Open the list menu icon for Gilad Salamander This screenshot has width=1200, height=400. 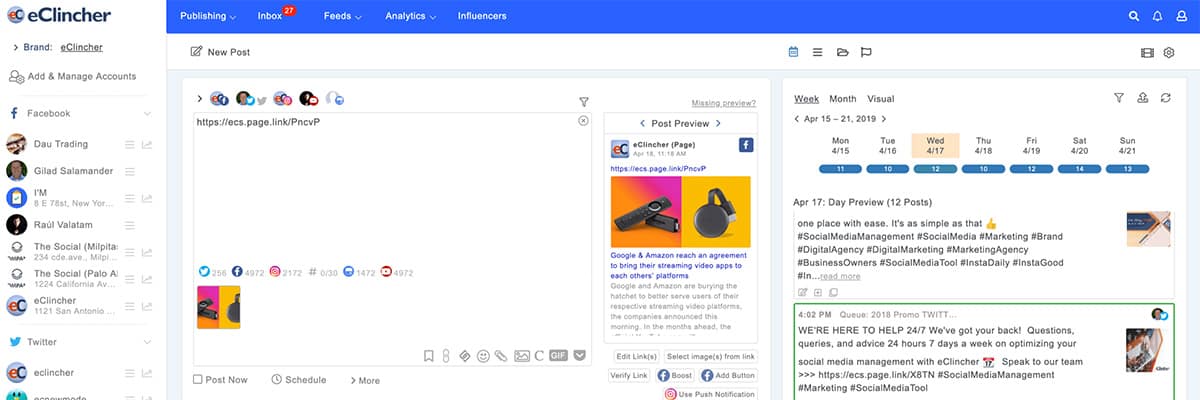click(129, 172)
